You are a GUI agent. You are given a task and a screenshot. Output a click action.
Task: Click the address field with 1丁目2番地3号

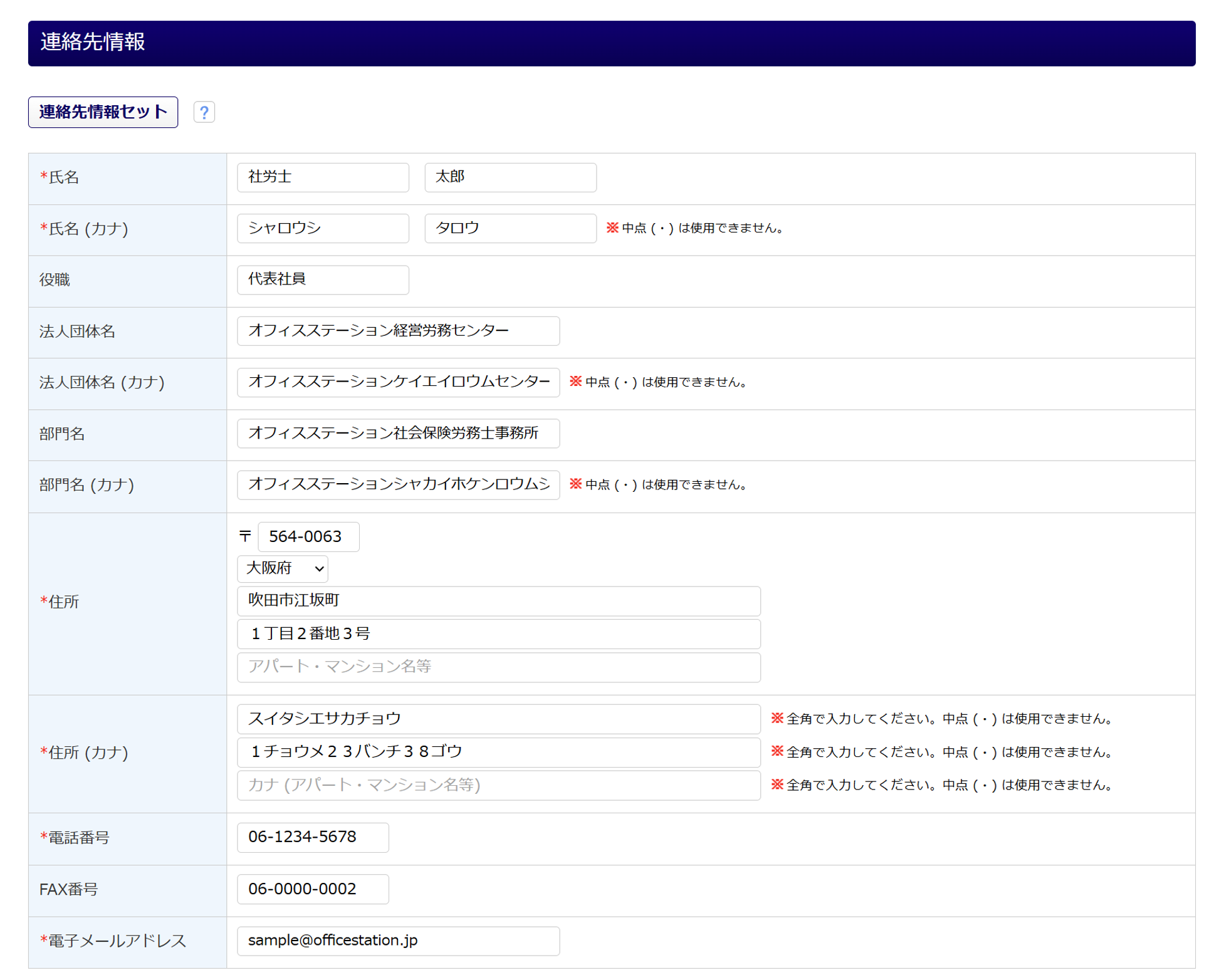[x=498, y=633]
